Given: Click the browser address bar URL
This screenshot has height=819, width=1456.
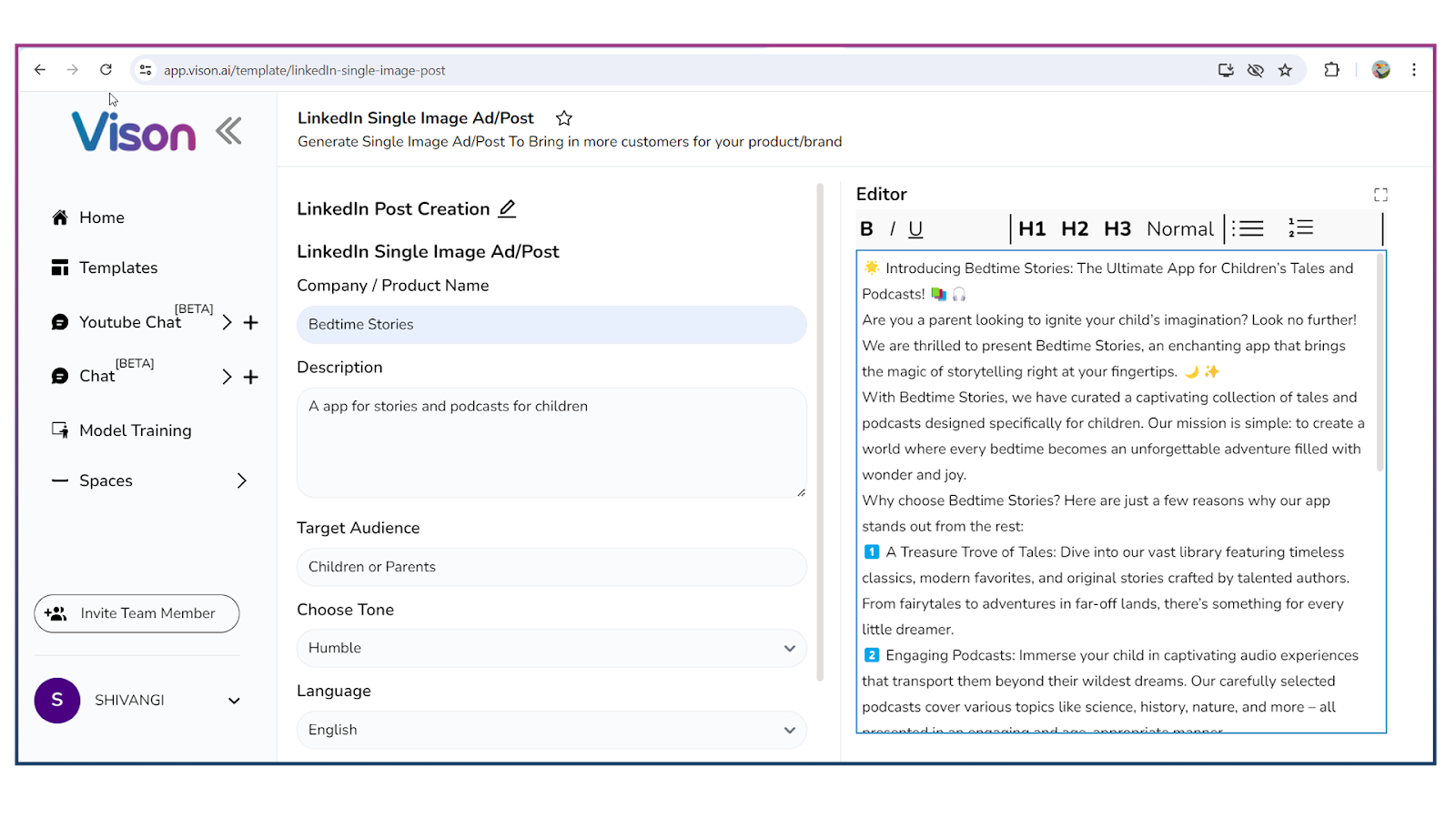Looking at the screenshot, I should 305,70.
